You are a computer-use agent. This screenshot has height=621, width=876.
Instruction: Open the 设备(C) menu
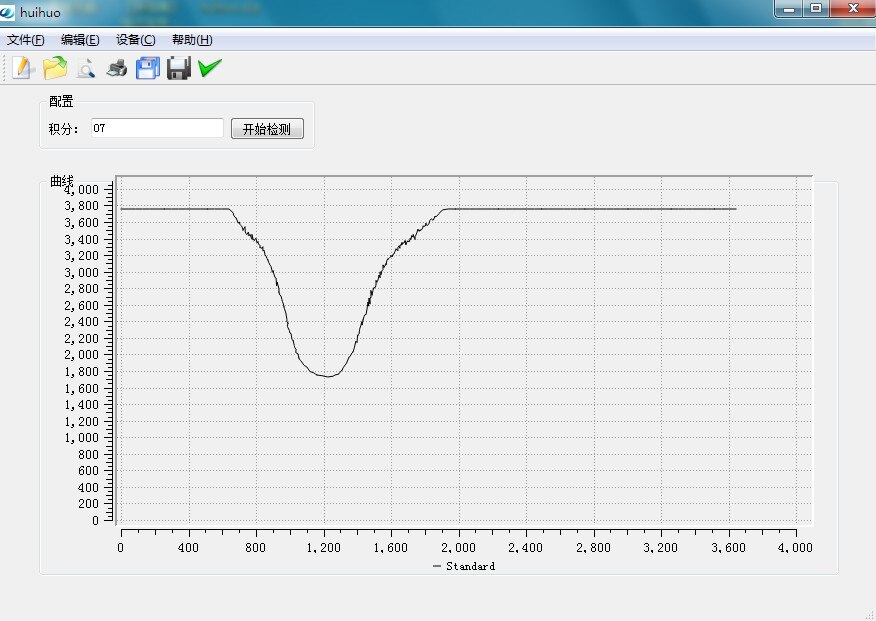pyautogui.click(x=136, y=40)
